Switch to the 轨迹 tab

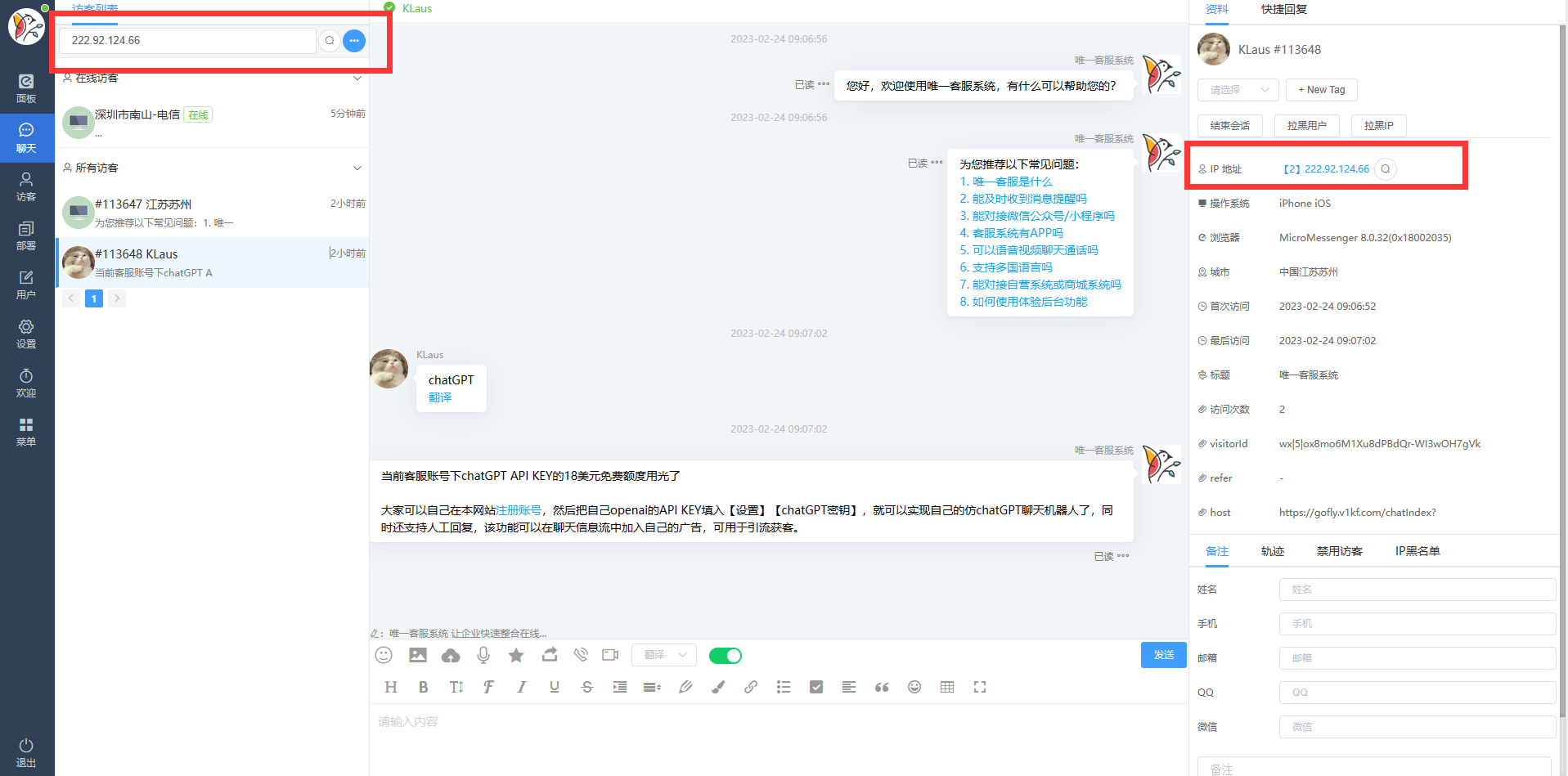(x=1273, y=551)
